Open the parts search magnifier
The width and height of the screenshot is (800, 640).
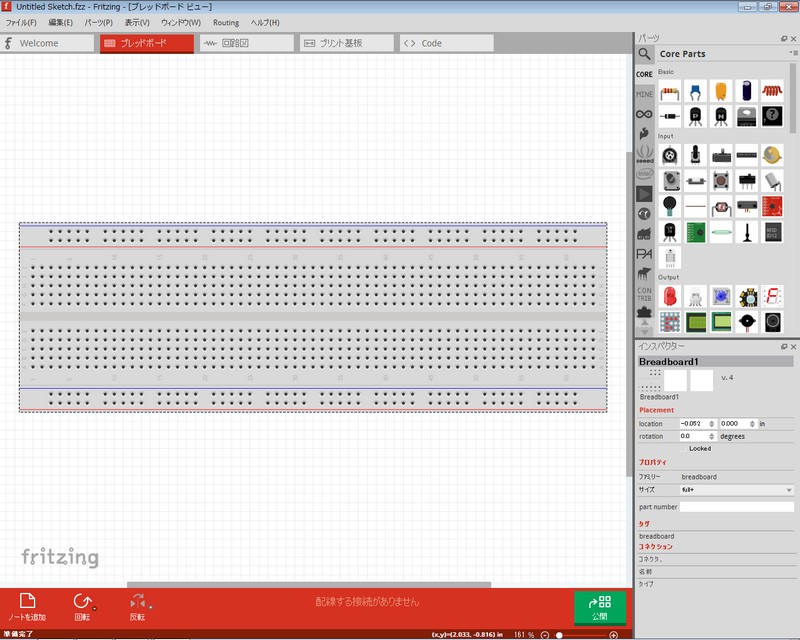(644, 54)
